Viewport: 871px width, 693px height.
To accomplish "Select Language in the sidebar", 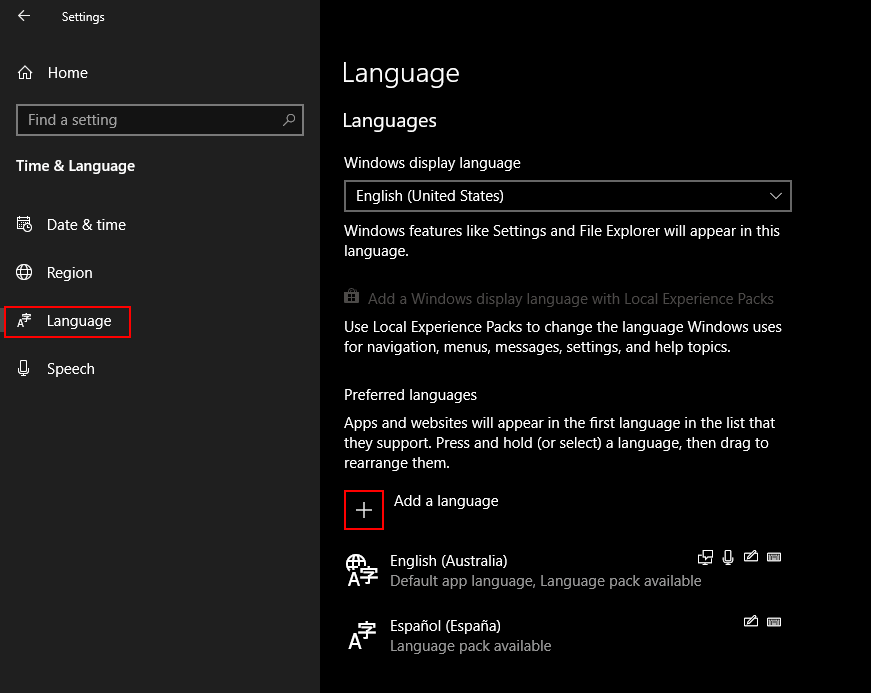I will pos(67,322).
